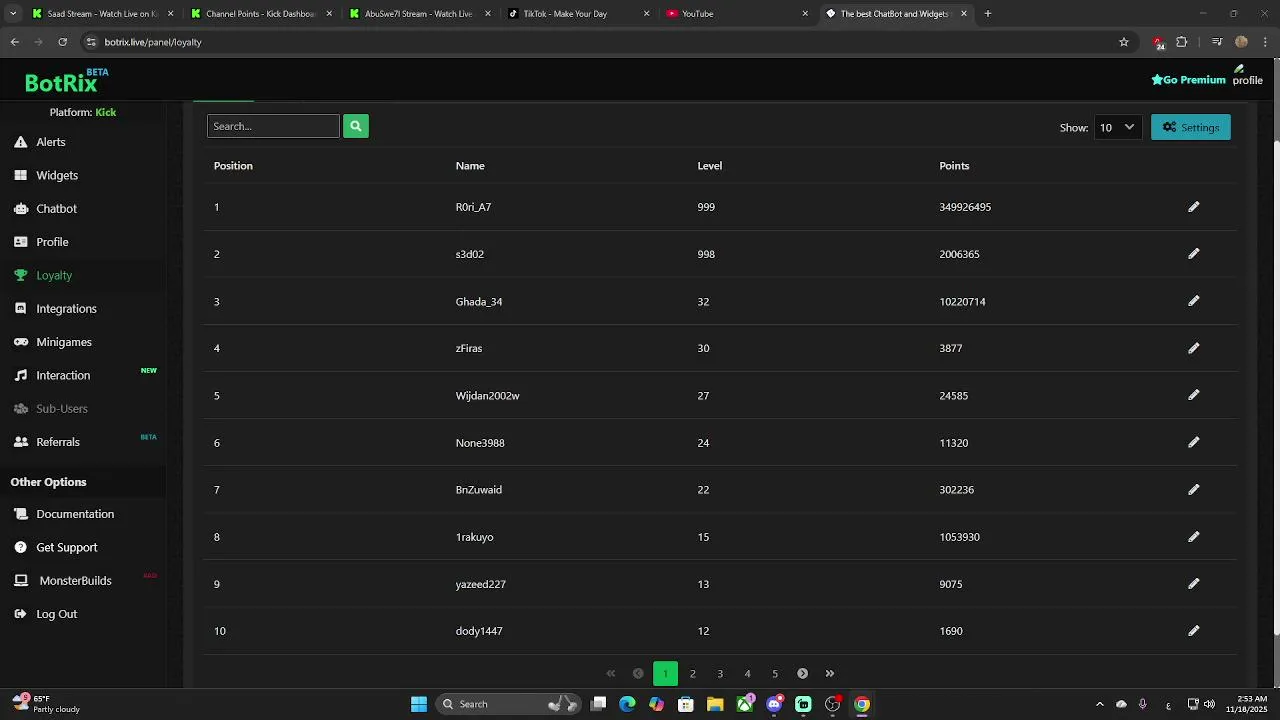The width and height of the screenshot is (1280, 720).
Task: Edit dody1447 row pencil icon
Action: click(1193, 631)
